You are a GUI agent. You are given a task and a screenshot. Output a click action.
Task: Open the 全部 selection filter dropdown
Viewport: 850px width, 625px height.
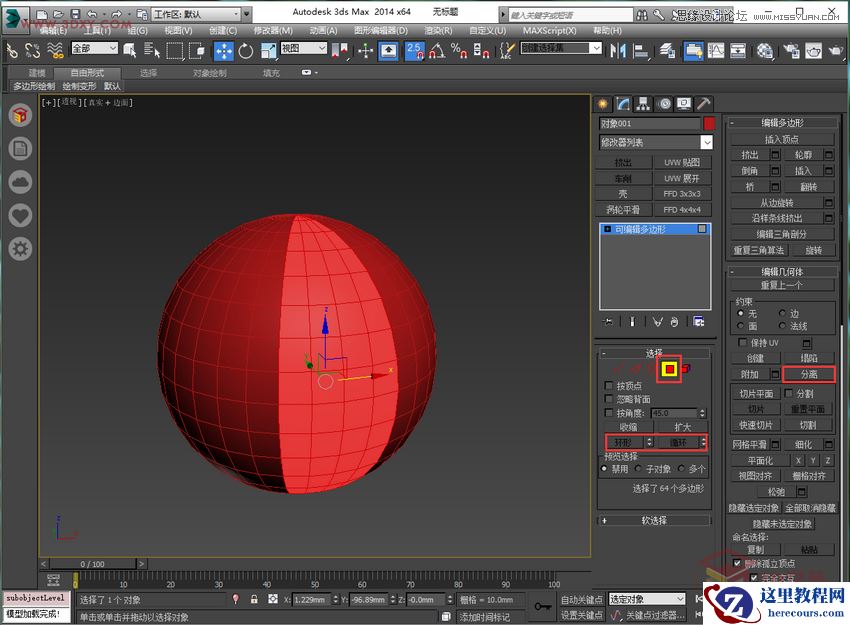(95, 47)
